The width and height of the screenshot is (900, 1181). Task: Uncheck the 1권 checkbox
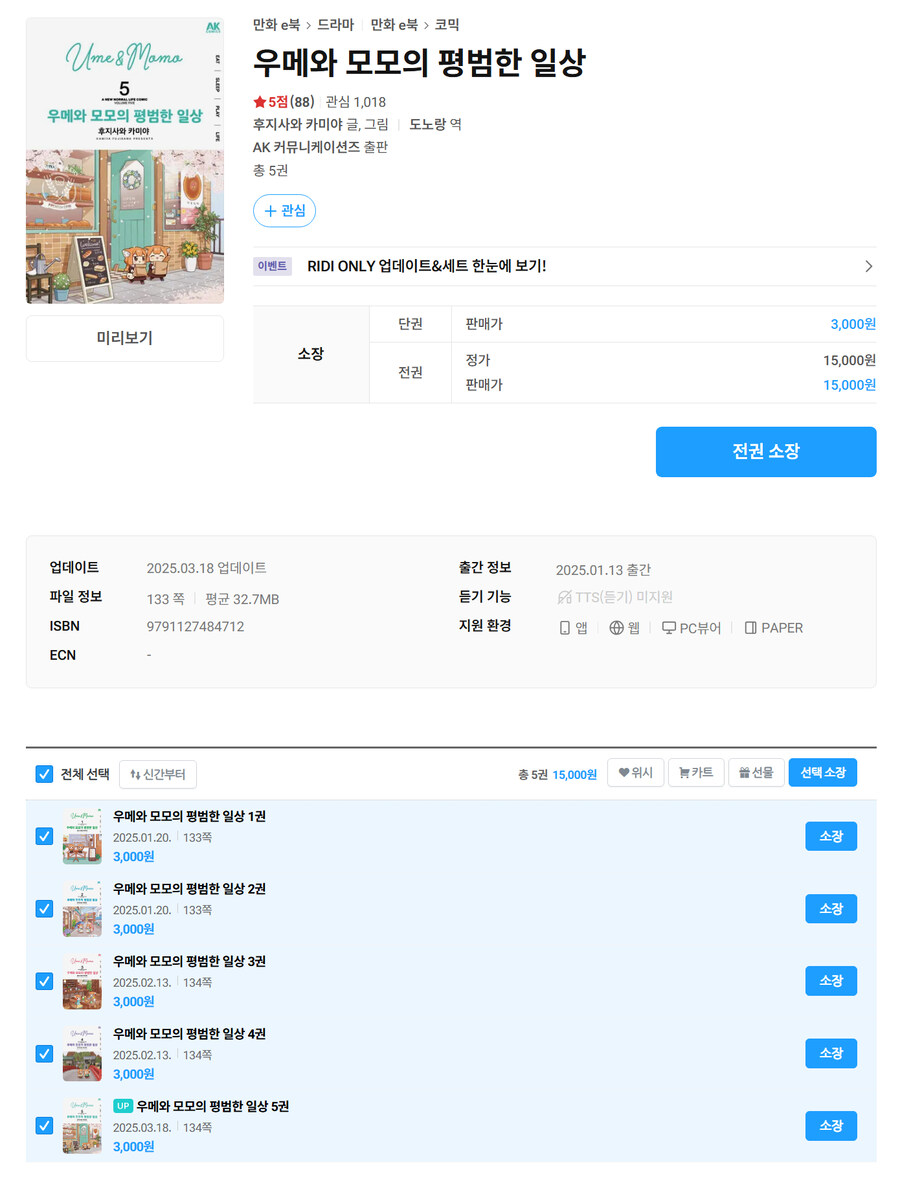[x=44, y=836]
